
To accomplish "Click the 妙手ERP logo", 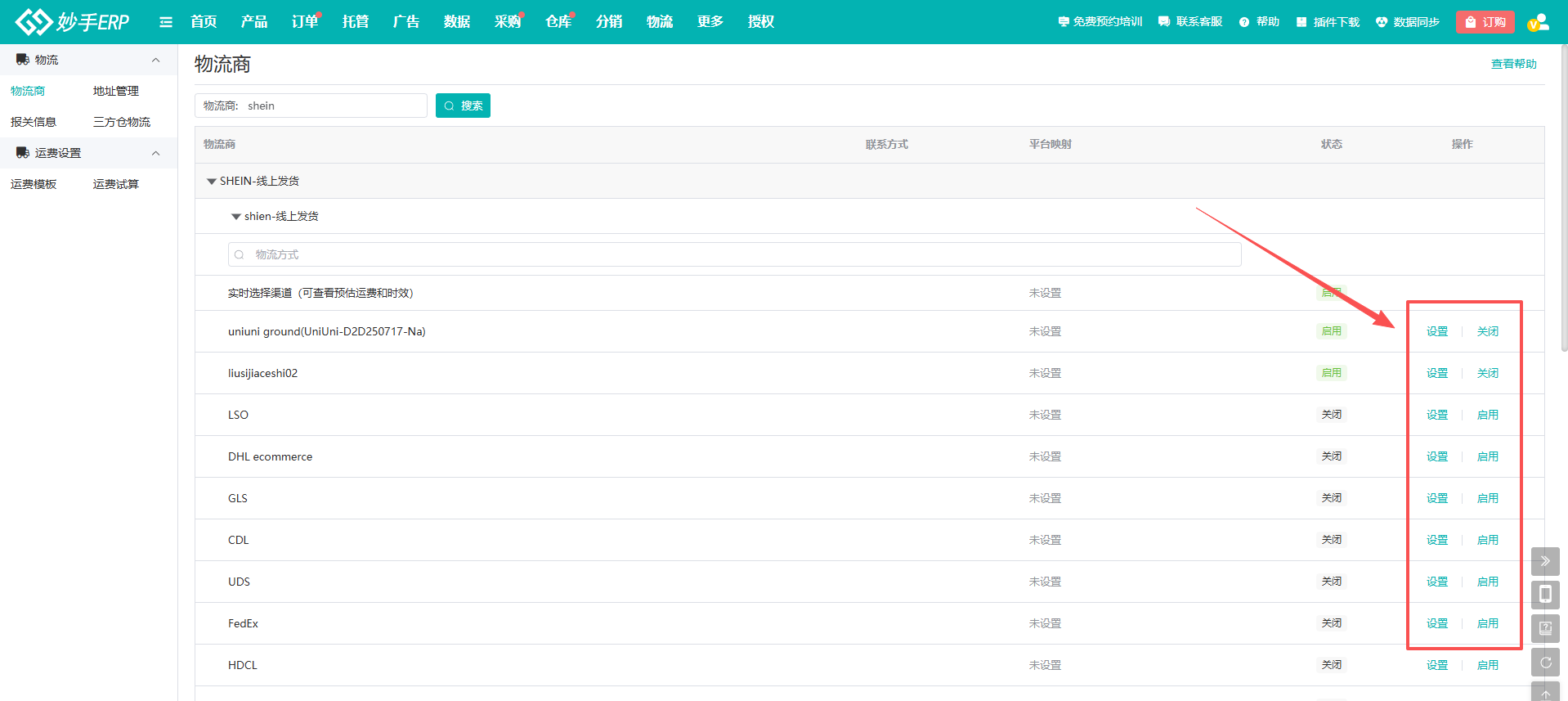I will click(72, 22).
